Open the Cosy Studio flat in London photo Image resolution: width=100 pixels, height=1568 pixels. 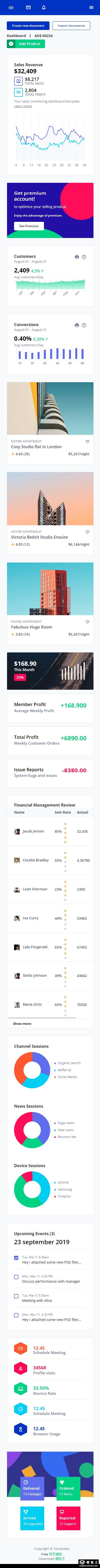[50, 408]
